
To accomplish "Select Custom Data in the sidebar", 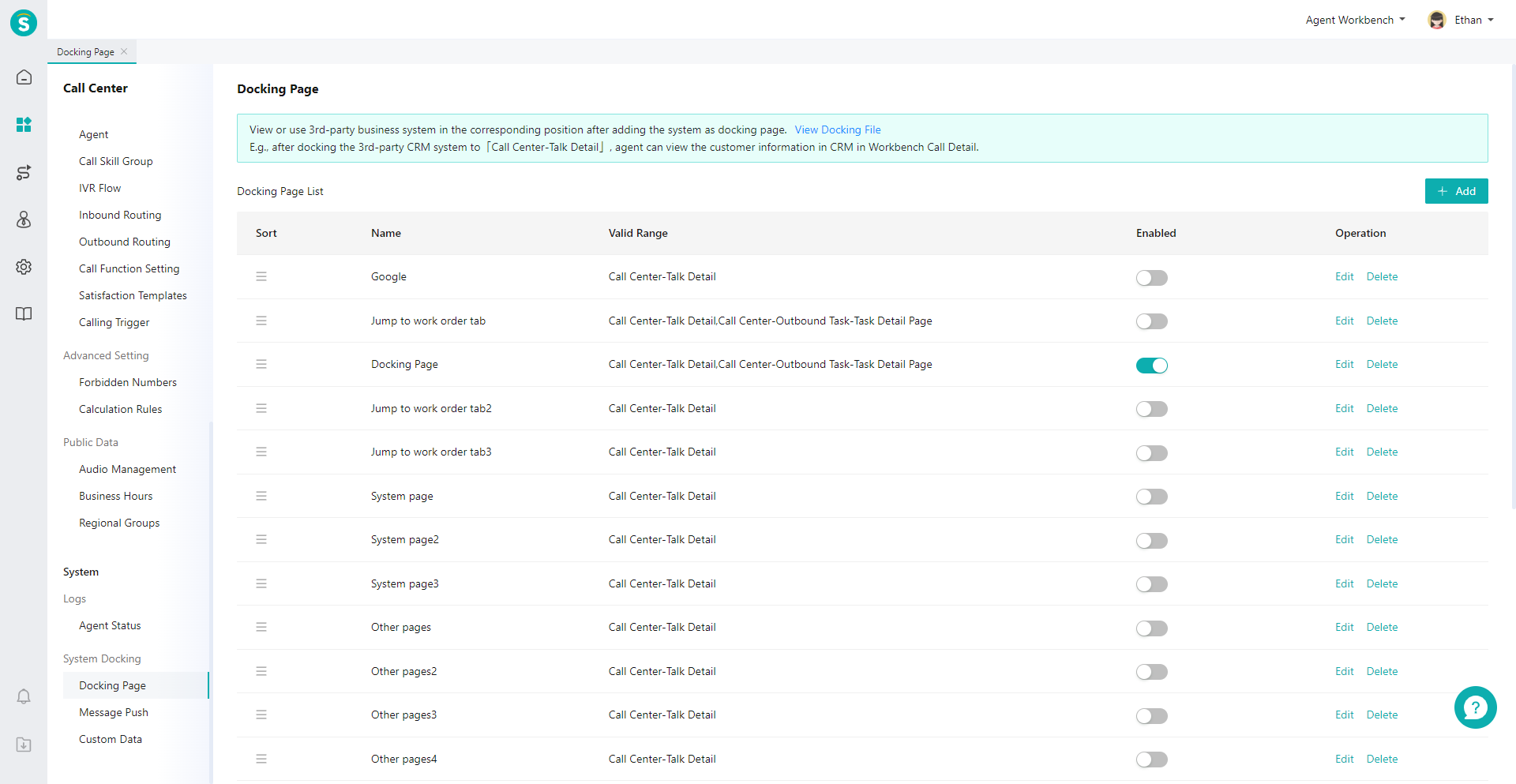I will [x=111, y=739].
